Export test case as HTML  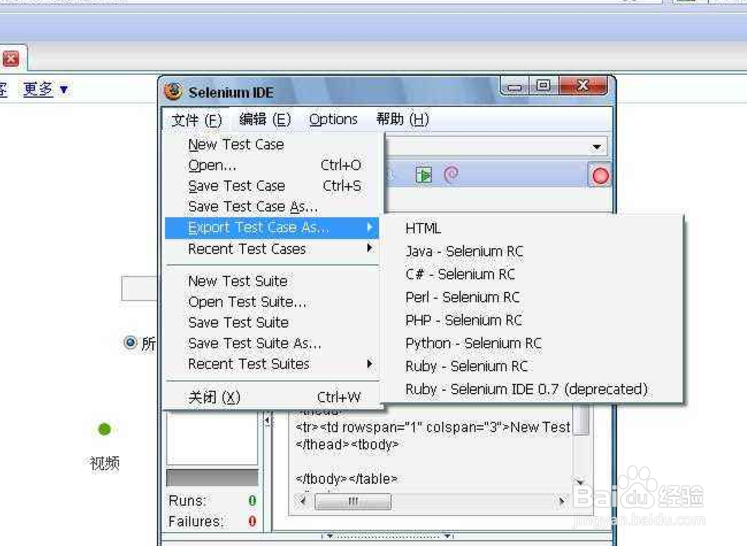click(x=534, y=228)
